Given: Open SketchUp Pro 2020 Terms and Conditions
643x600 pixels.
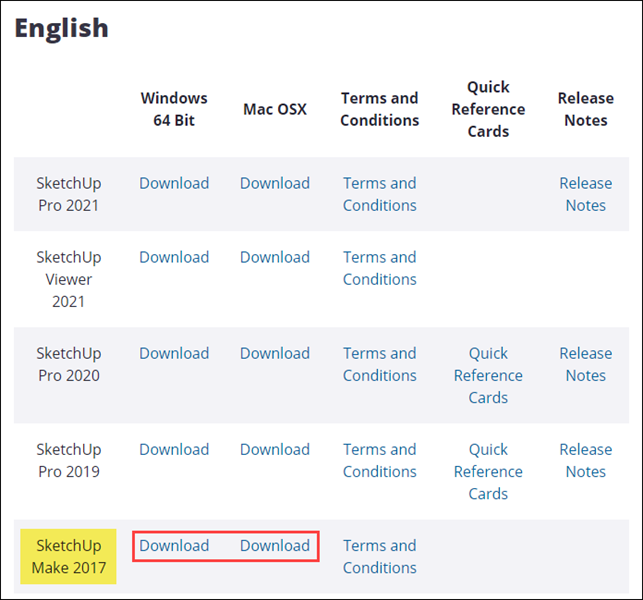Looking at the screenshot, I should click(379, 364).
